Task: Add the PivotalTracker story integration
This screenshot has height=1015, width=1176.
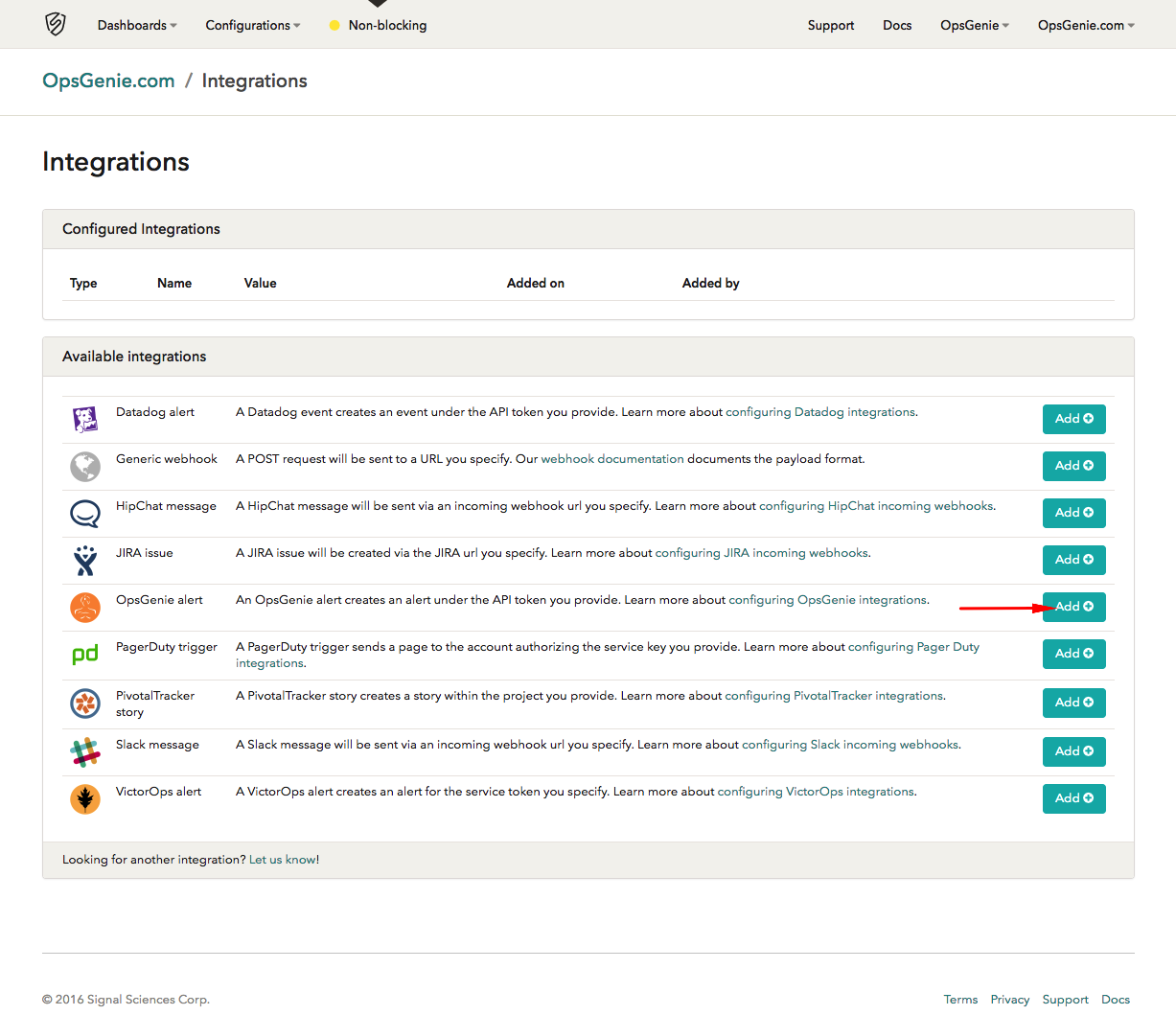Action: tap(1074, 703)
